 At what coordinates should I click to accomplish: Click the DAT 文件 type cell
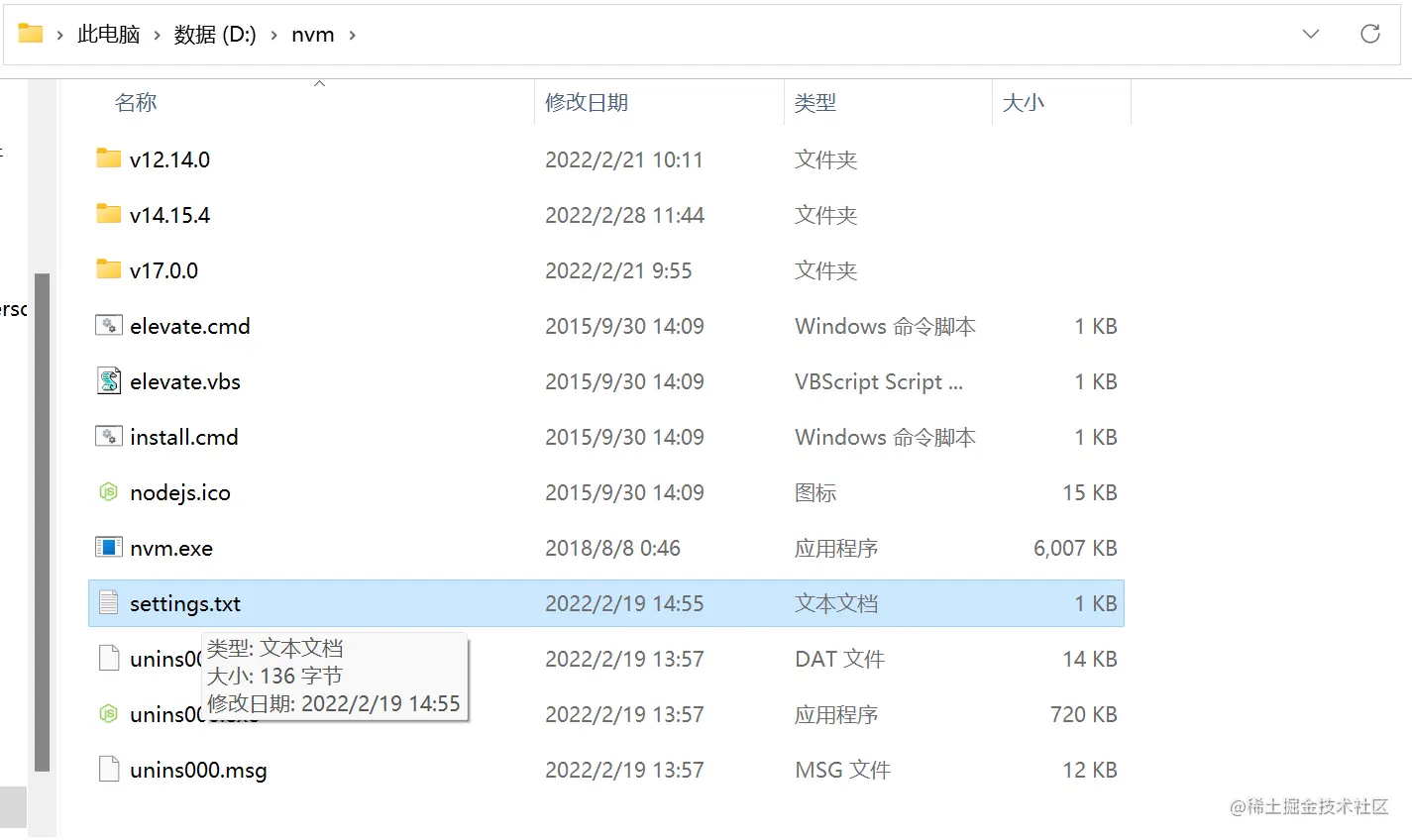[839, 659]
